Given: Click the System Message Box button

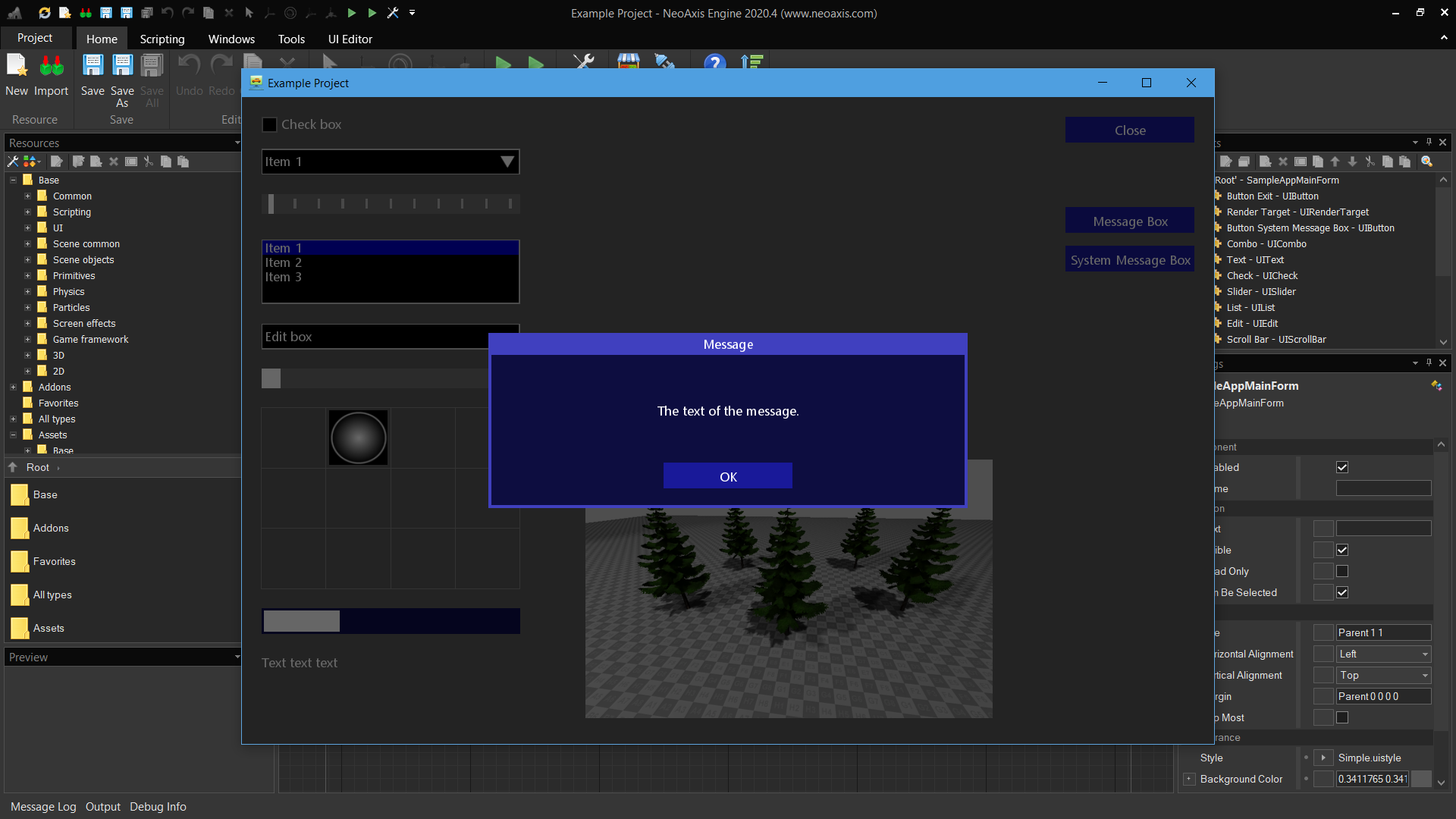Looking at the screenshot, I should click(x=1129, y=260).
